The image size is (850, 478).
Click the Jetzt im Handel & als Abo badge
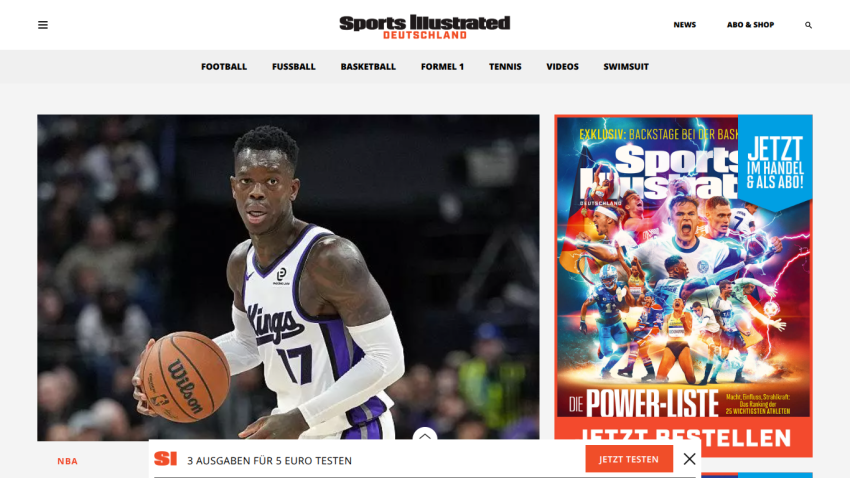point(775,163)
